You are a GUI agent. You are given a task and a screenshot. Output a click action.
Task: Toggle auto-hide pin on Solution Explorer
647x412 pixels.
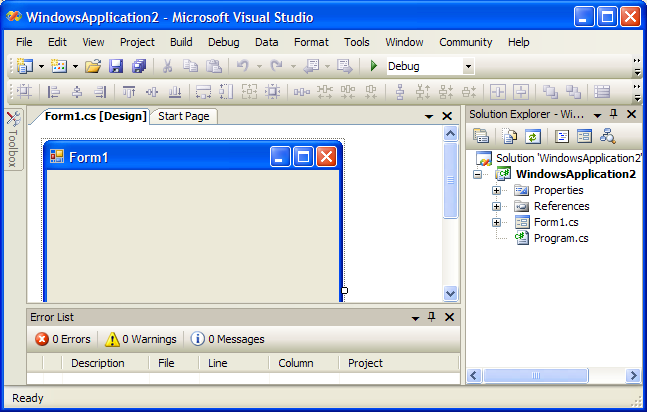click(x=614, y=114)
